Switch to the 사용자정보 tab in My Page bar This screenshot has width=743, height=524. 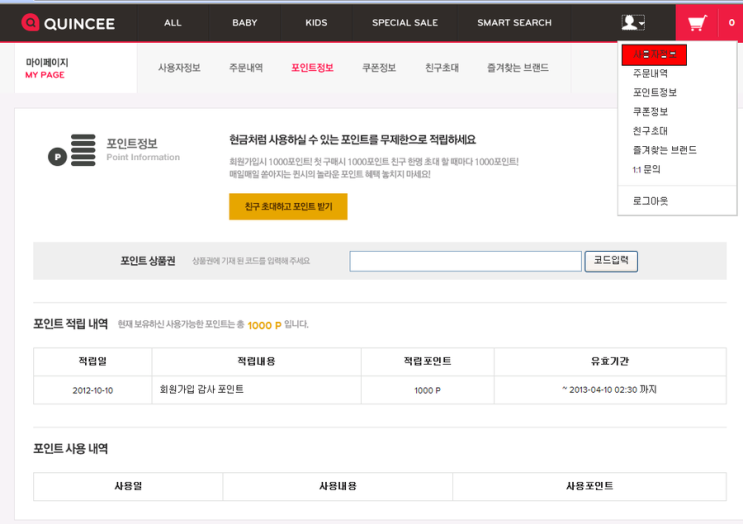179,68
